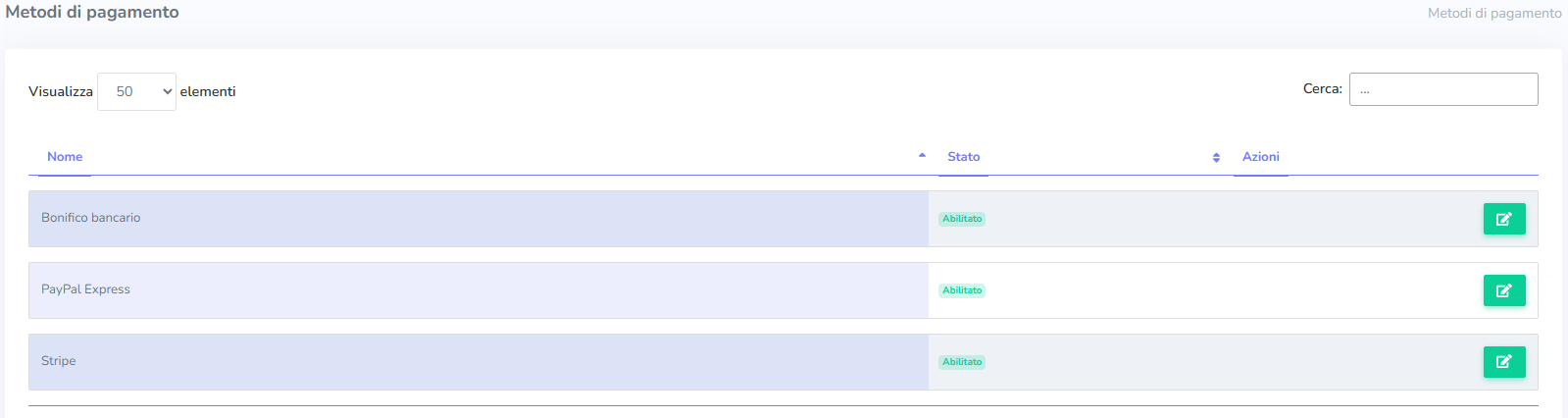Image resolution: width=1568 pixels, height=418 pixels.
Task: Focus the Cerca search field
Action: (1442, 89)
